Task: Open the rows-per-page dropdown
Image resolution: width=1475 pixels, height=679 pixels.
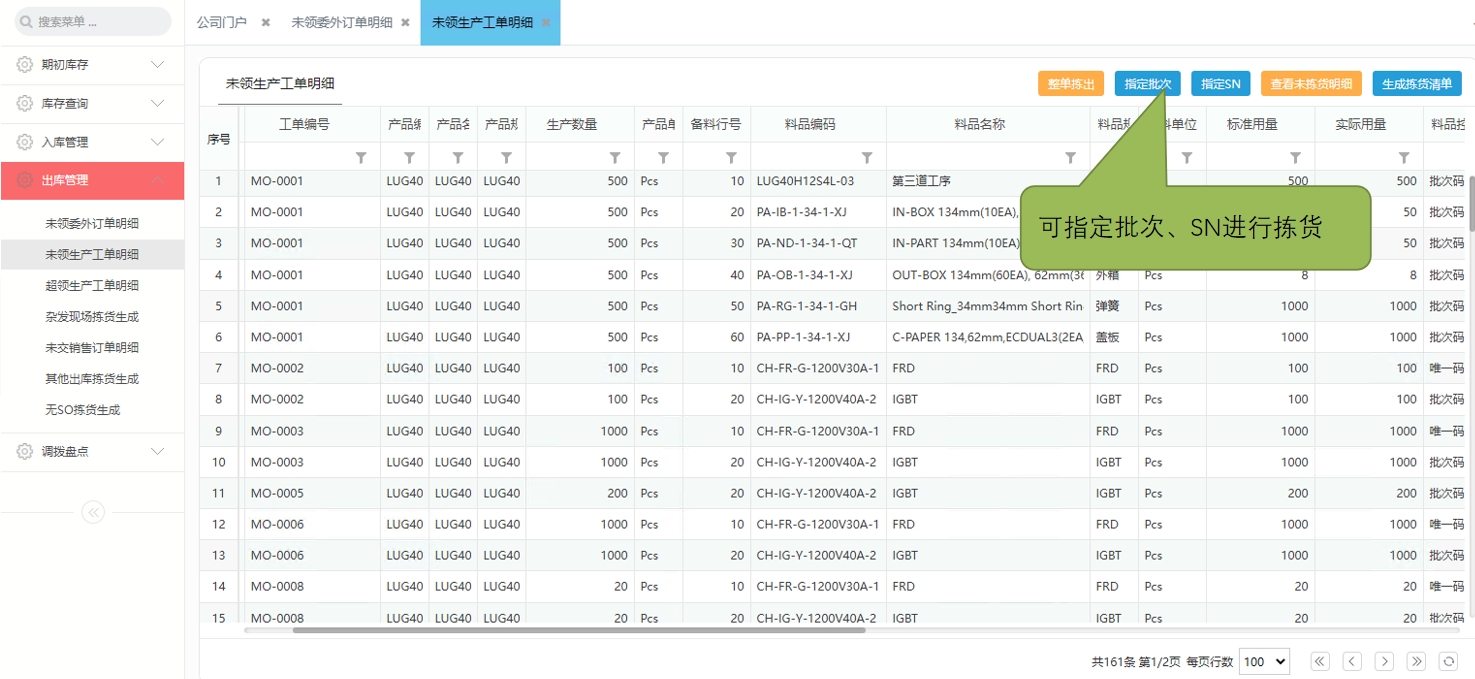Action: tap(1264, 661)
